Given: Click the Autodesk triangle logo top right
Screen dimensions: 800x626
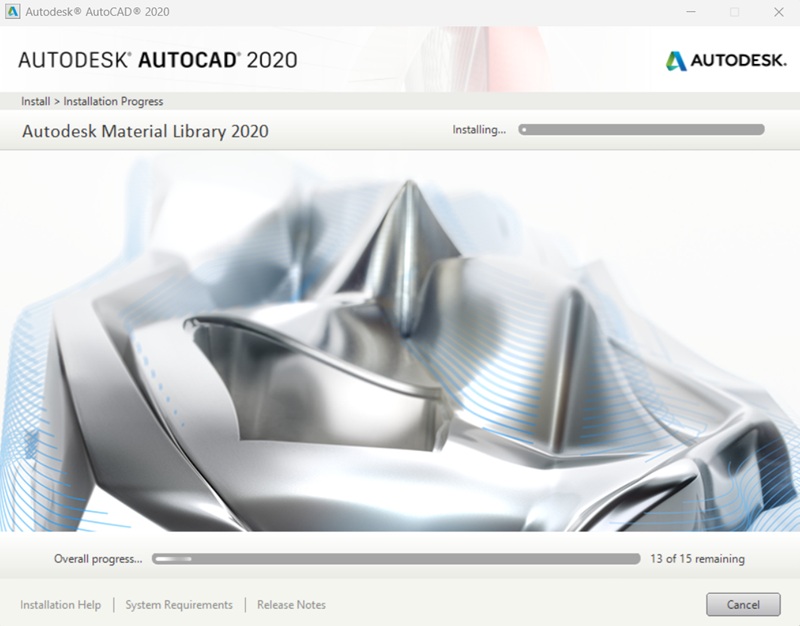Looking at the screenshot, I should click(x=679, y=61).
